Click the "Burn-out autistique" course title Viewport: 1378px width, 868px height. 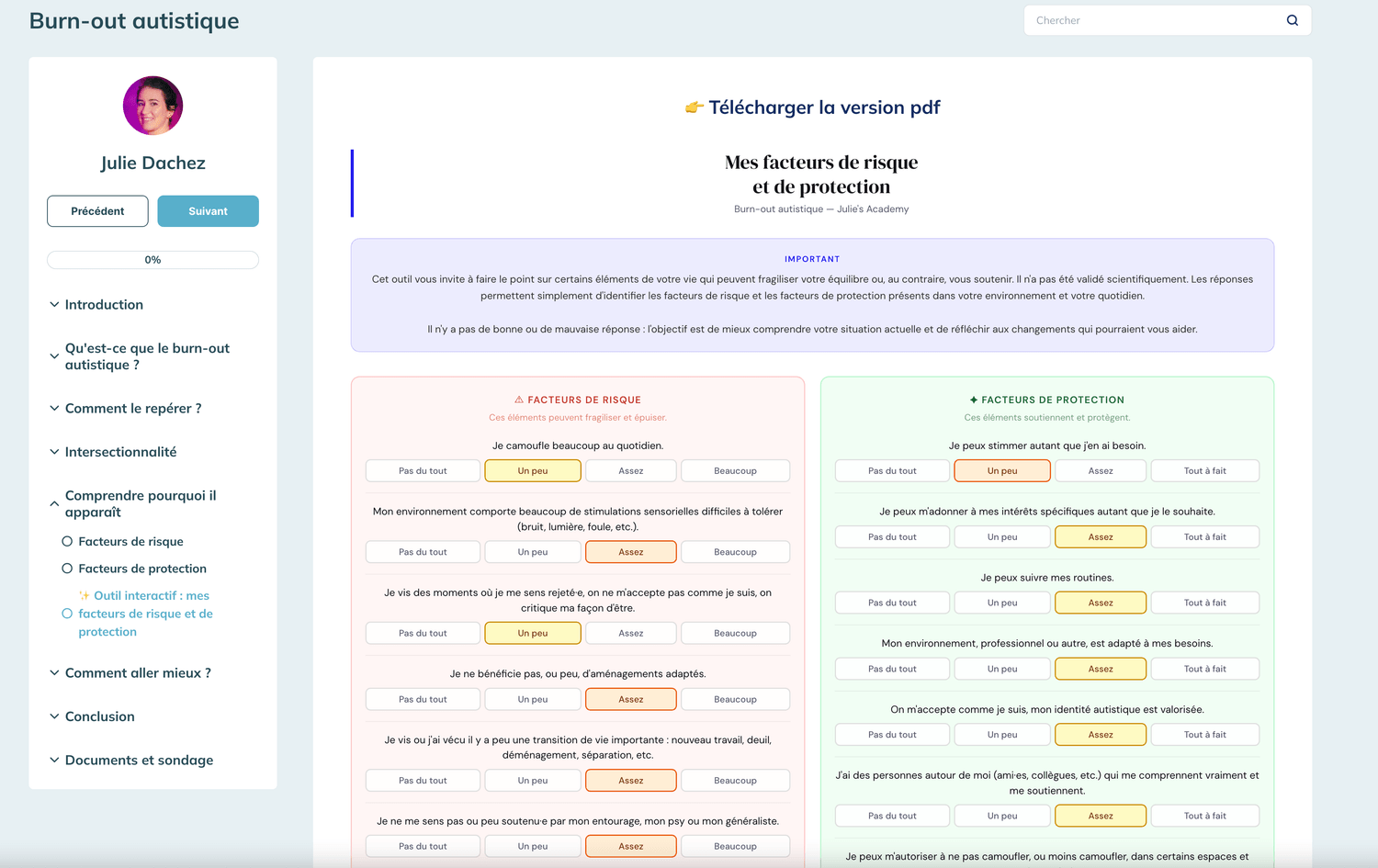pos(134,21)
